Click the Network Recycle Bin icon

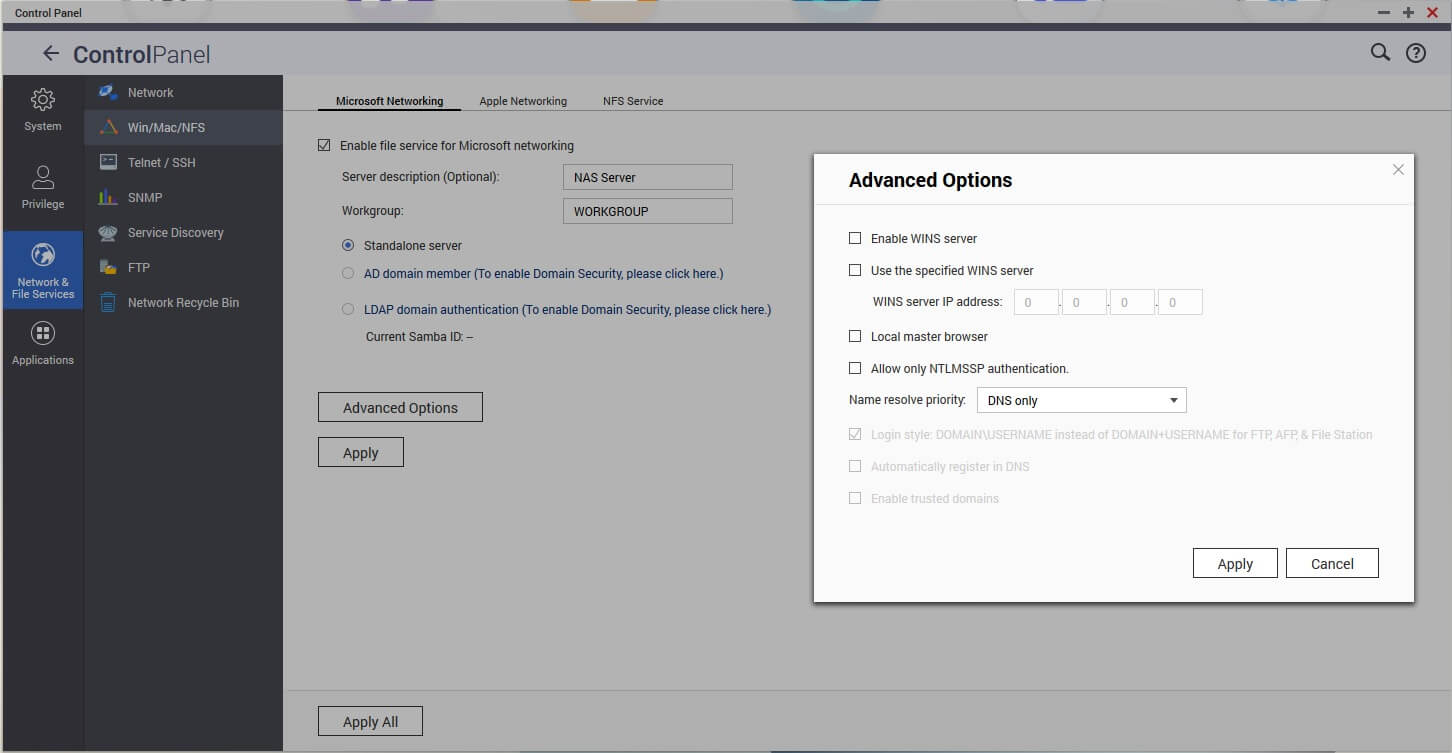108,302
